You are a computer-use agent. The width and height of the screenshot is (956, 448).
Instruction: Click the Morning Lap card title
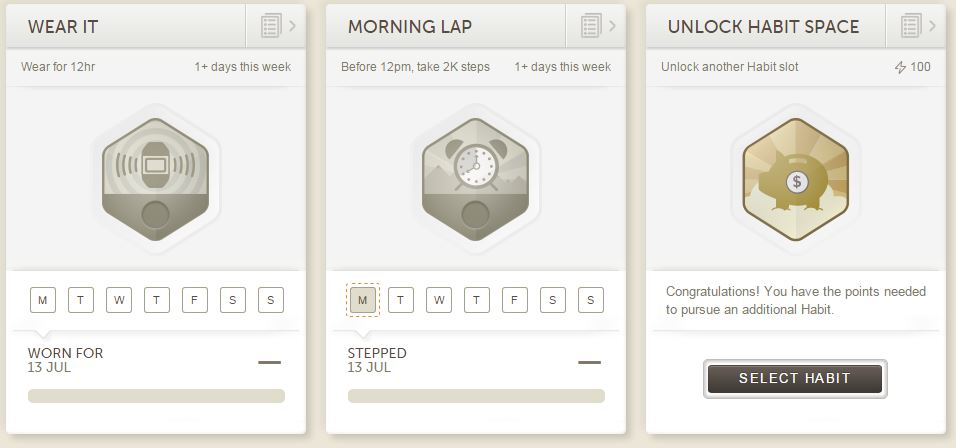click(x=410, y=27)
